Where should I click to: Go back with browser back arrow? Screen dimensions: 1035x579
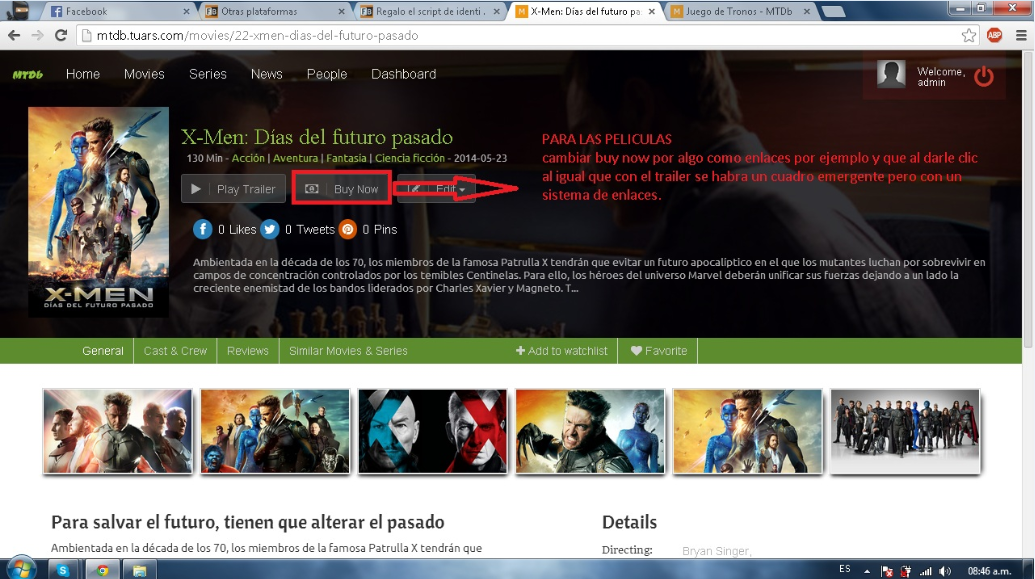(14, 36)
